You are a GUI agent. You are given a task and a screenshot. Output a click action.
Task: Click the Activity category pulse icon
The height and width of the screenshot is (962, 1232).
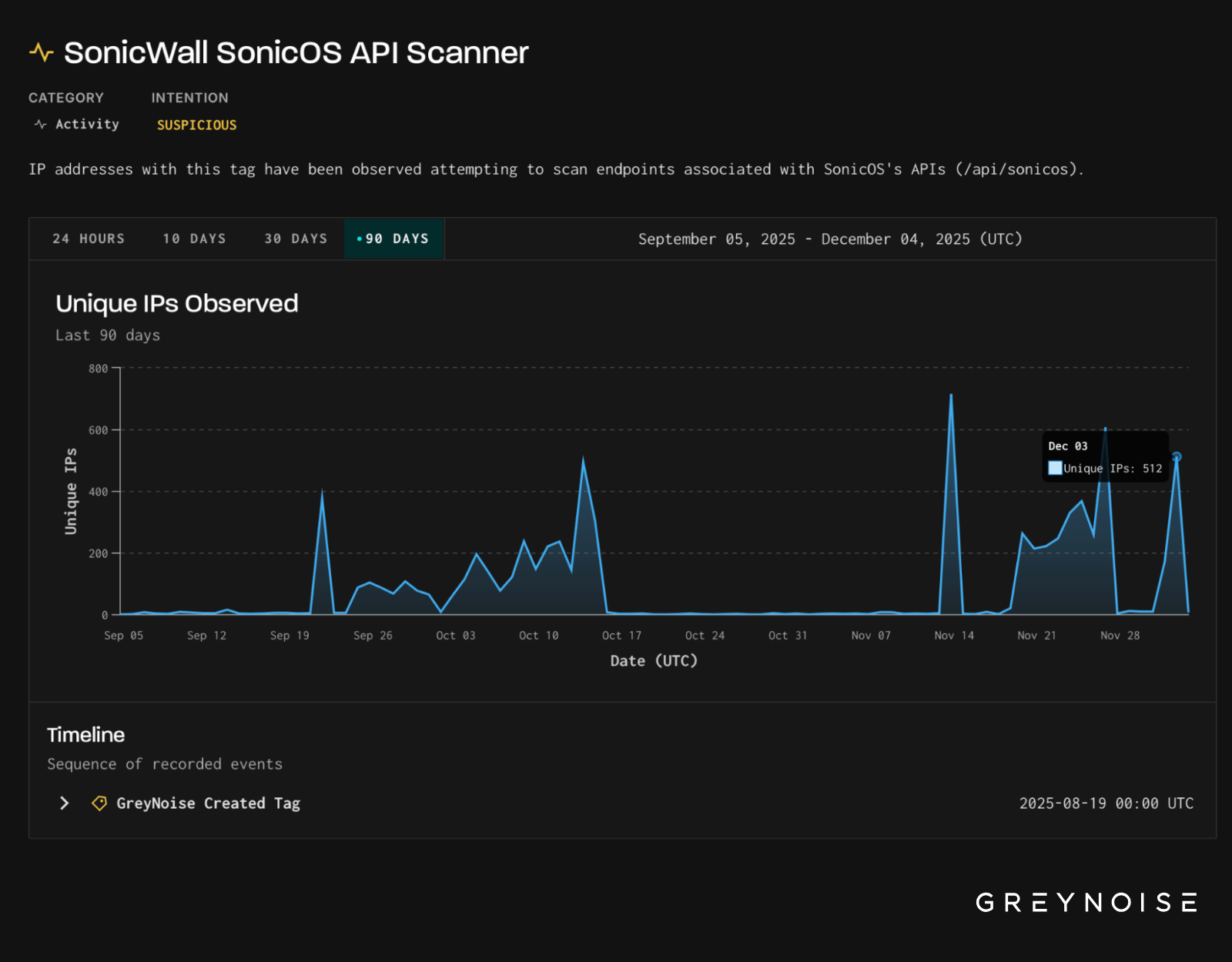(x=40, y=124)
